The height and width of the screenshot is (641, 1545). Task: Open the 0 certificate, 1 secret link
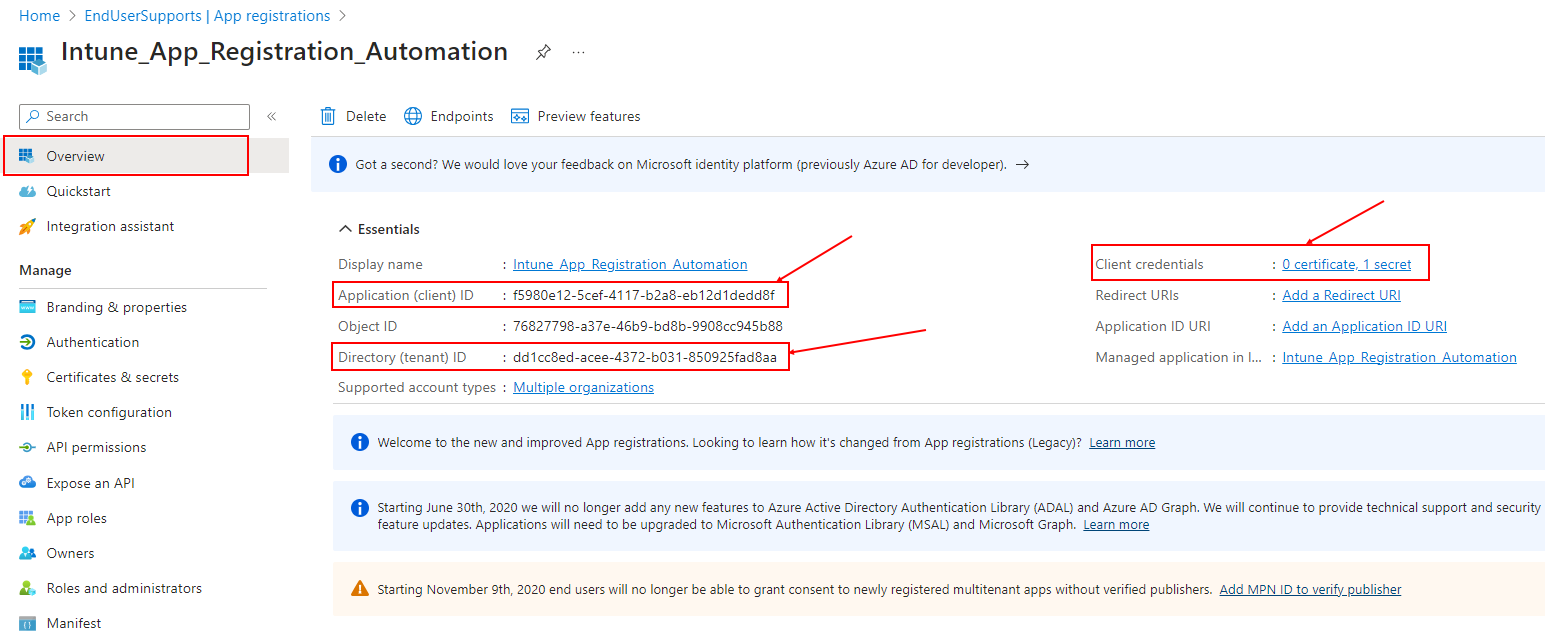tap(1347, 264)
